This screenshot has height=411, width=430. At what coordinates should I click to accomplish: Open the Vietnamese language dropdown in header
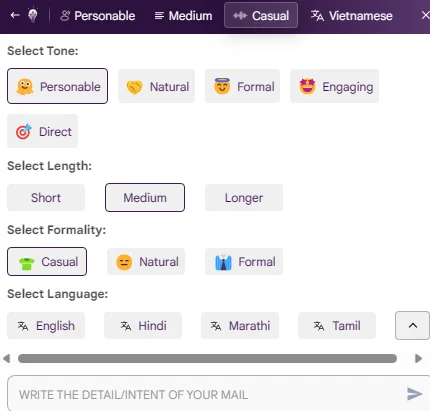click(x=352, y=15)
